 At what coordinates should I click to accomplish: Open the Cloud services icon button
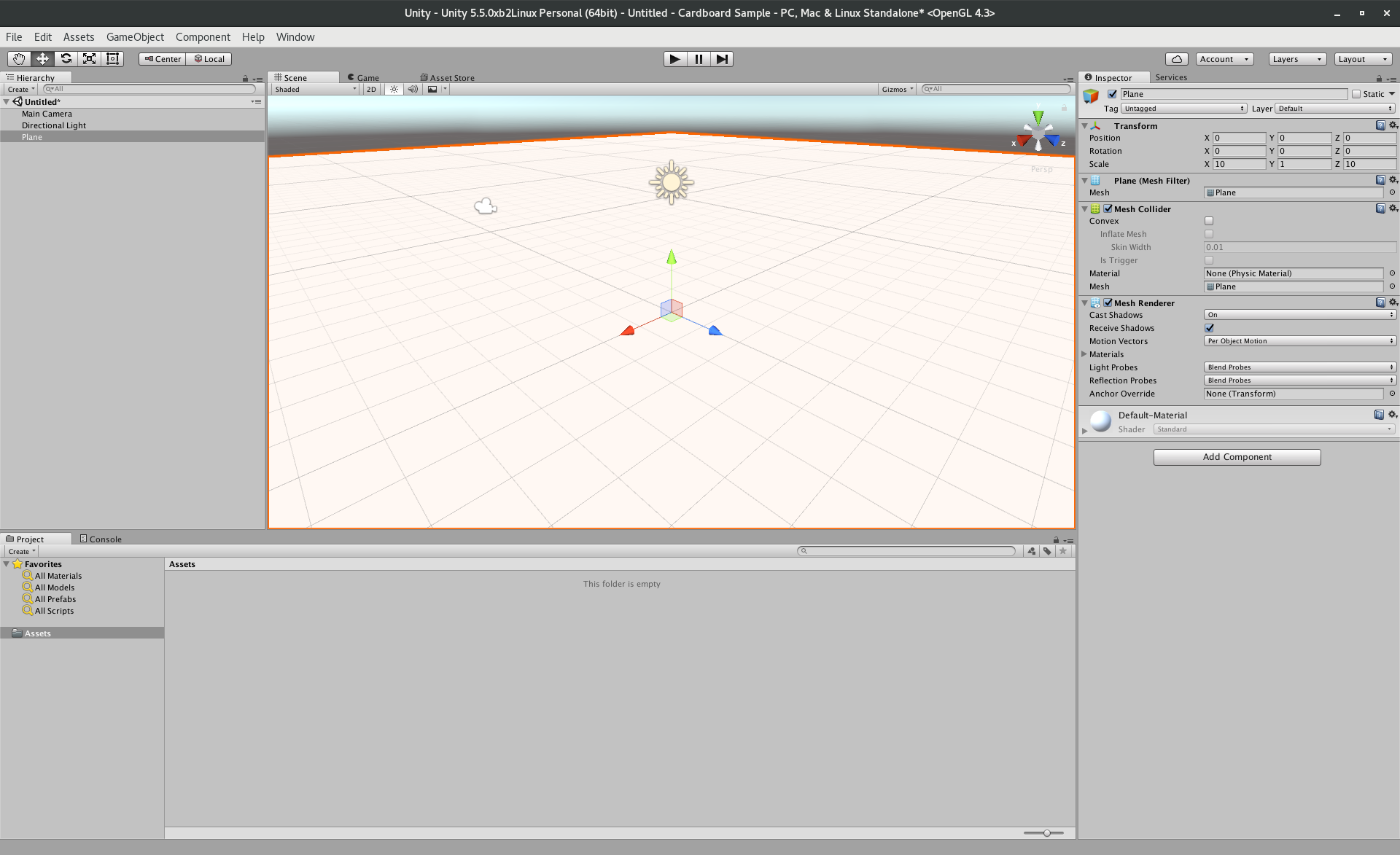click(x=1176, y=59)
